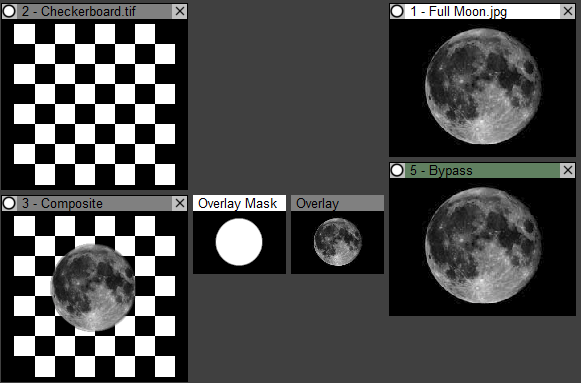Toggle the circle button on Composite node
Viewport: 581px width, 383px height.
(9, 203)
